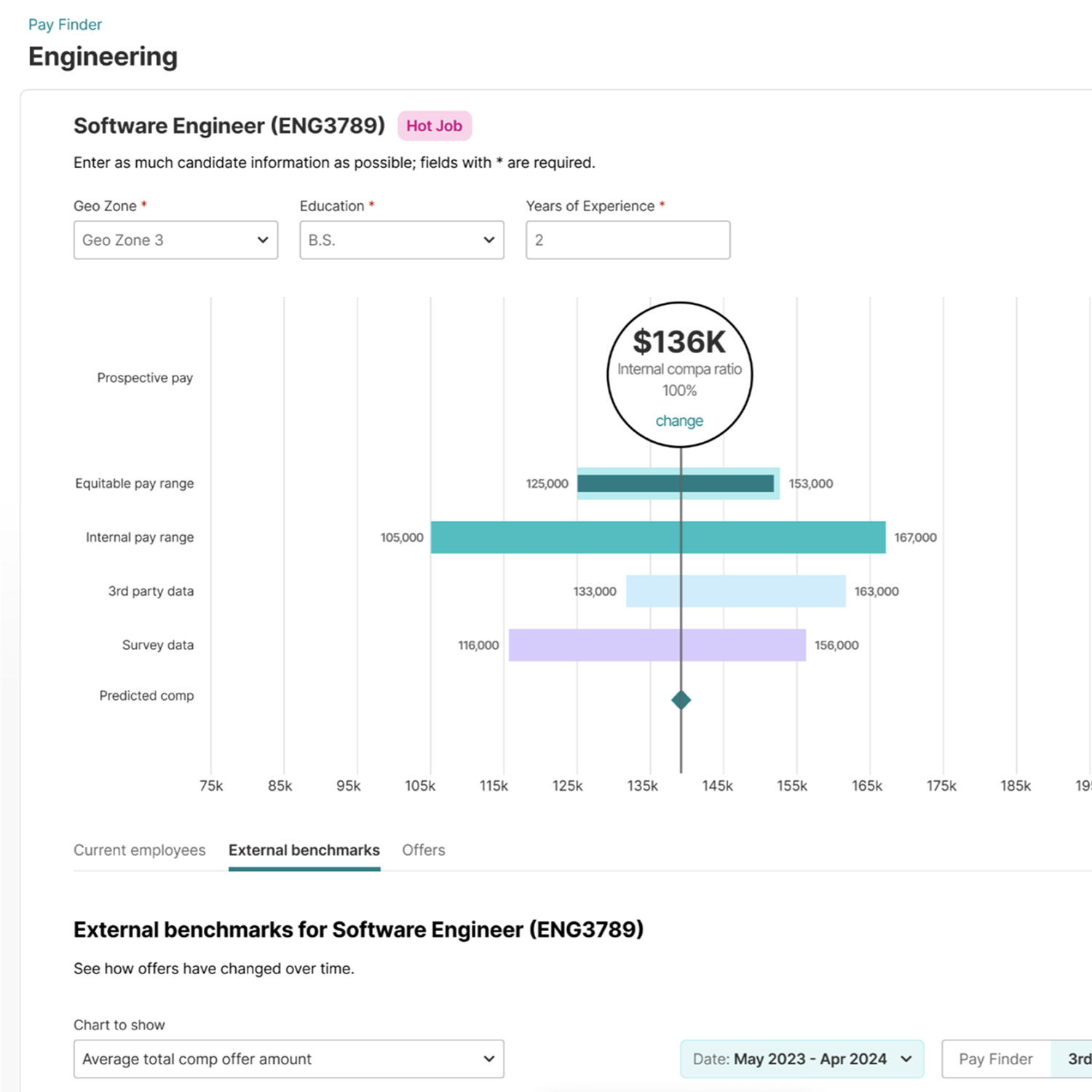Image resolution: width=1092 pixels, height=1092 pixels.
Task: Click the Geo Zone chevron arrow
Action: (x=263, y=240)
